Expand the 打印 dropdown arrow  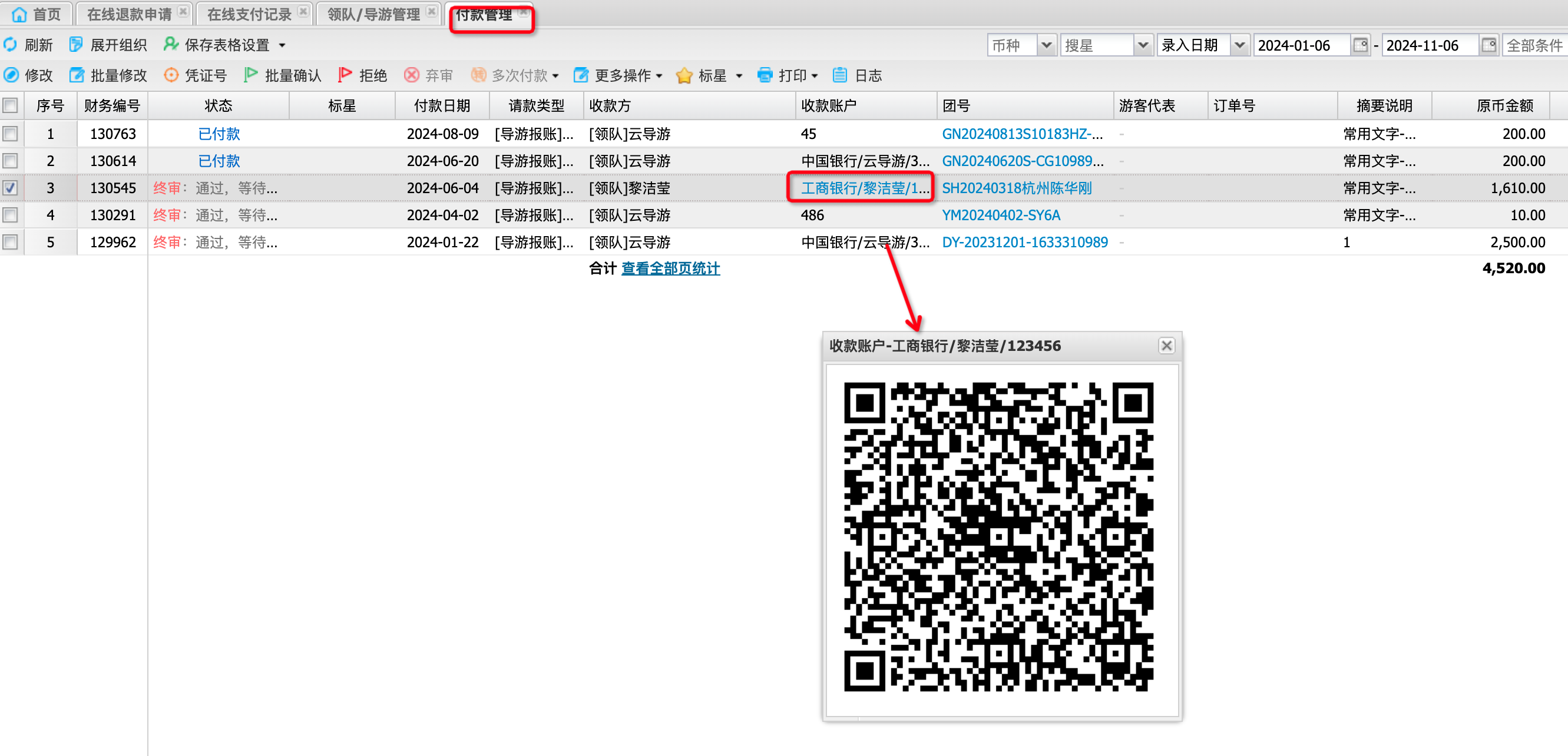pyautogui.click(x=815, y=76)
